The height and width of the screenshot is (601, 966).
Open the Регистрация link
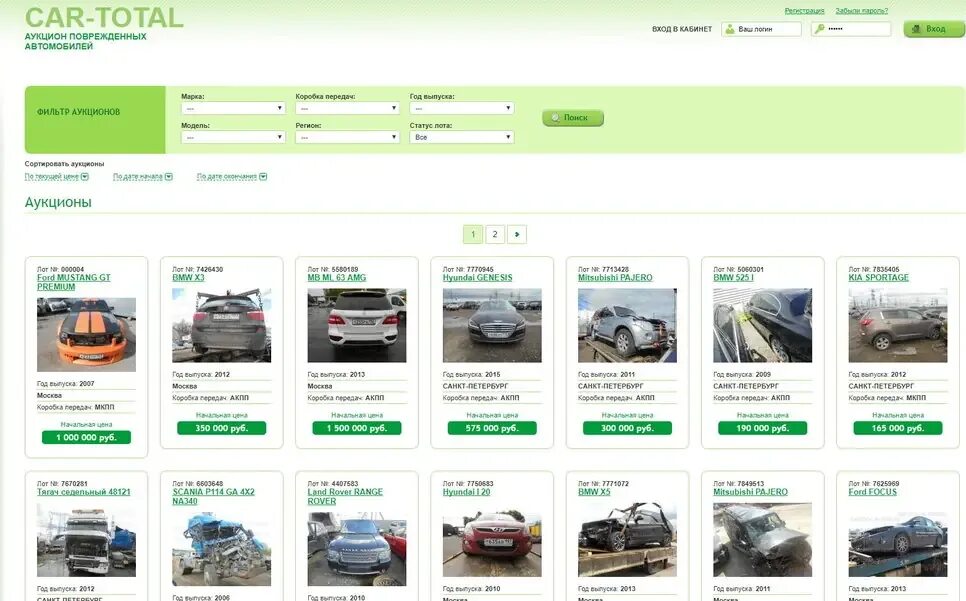[804, 11]
